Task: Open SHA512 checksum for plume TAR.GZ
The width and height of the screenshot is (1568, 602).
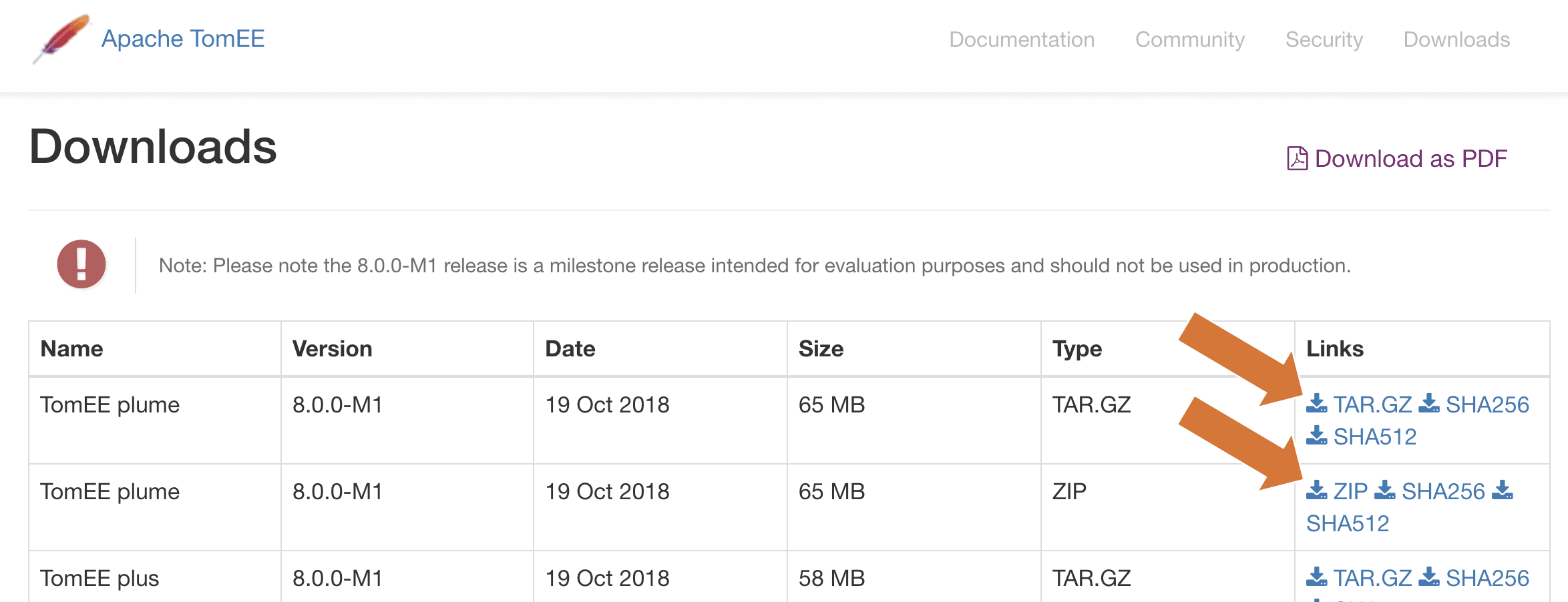Action: pos(1375,436)
